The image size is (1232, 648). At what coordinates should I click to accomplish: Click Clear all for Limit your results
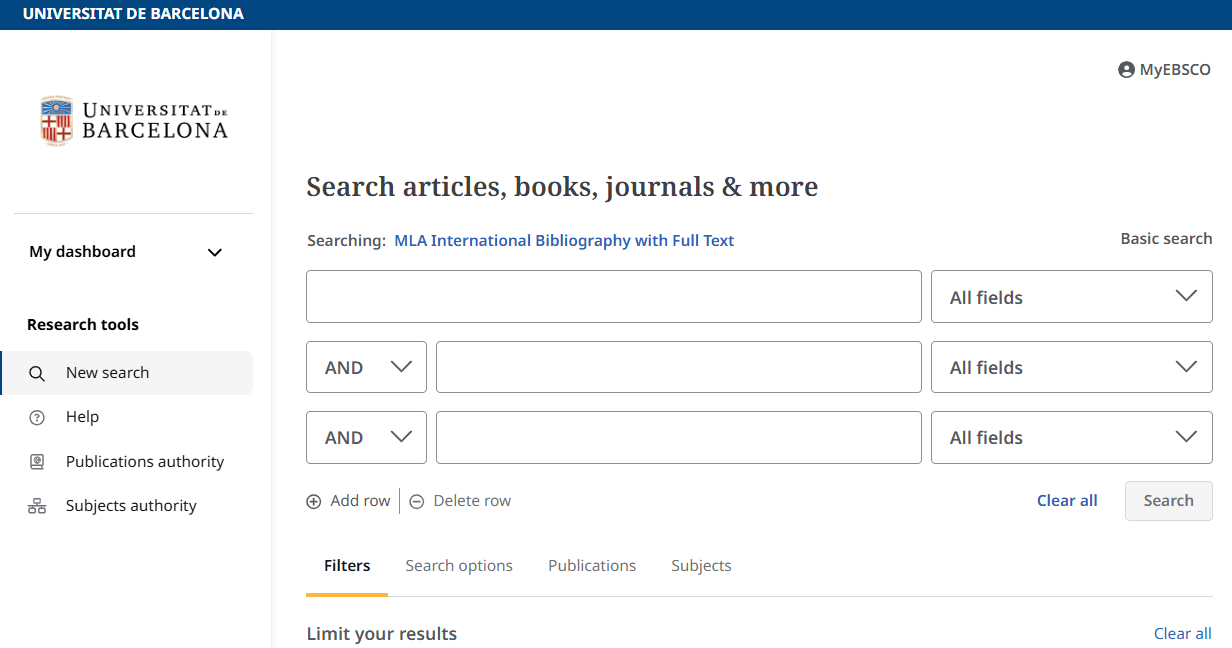click(1183, 634)
